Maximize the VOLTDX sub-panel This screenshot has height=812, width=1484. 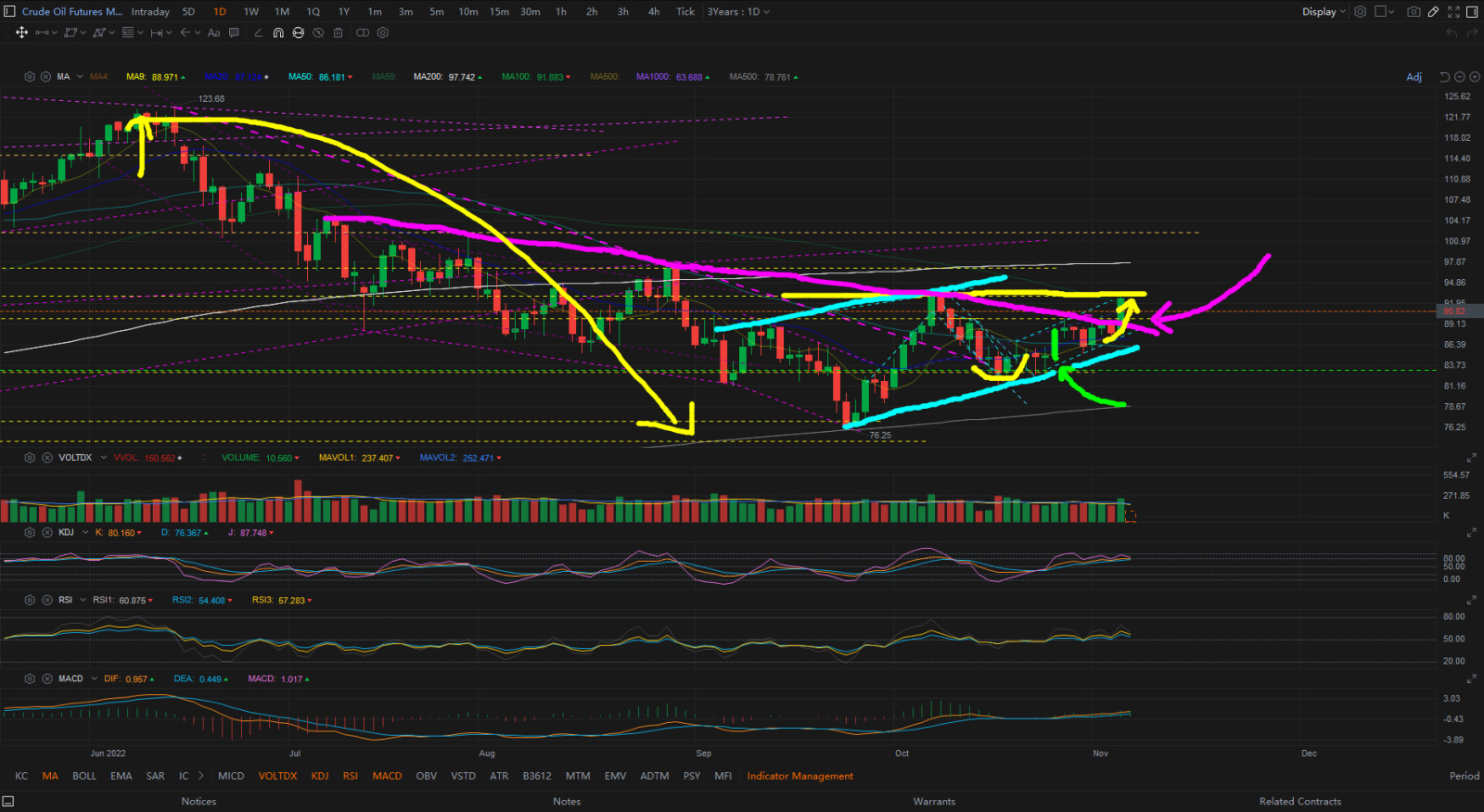(x=1471, y=458)
